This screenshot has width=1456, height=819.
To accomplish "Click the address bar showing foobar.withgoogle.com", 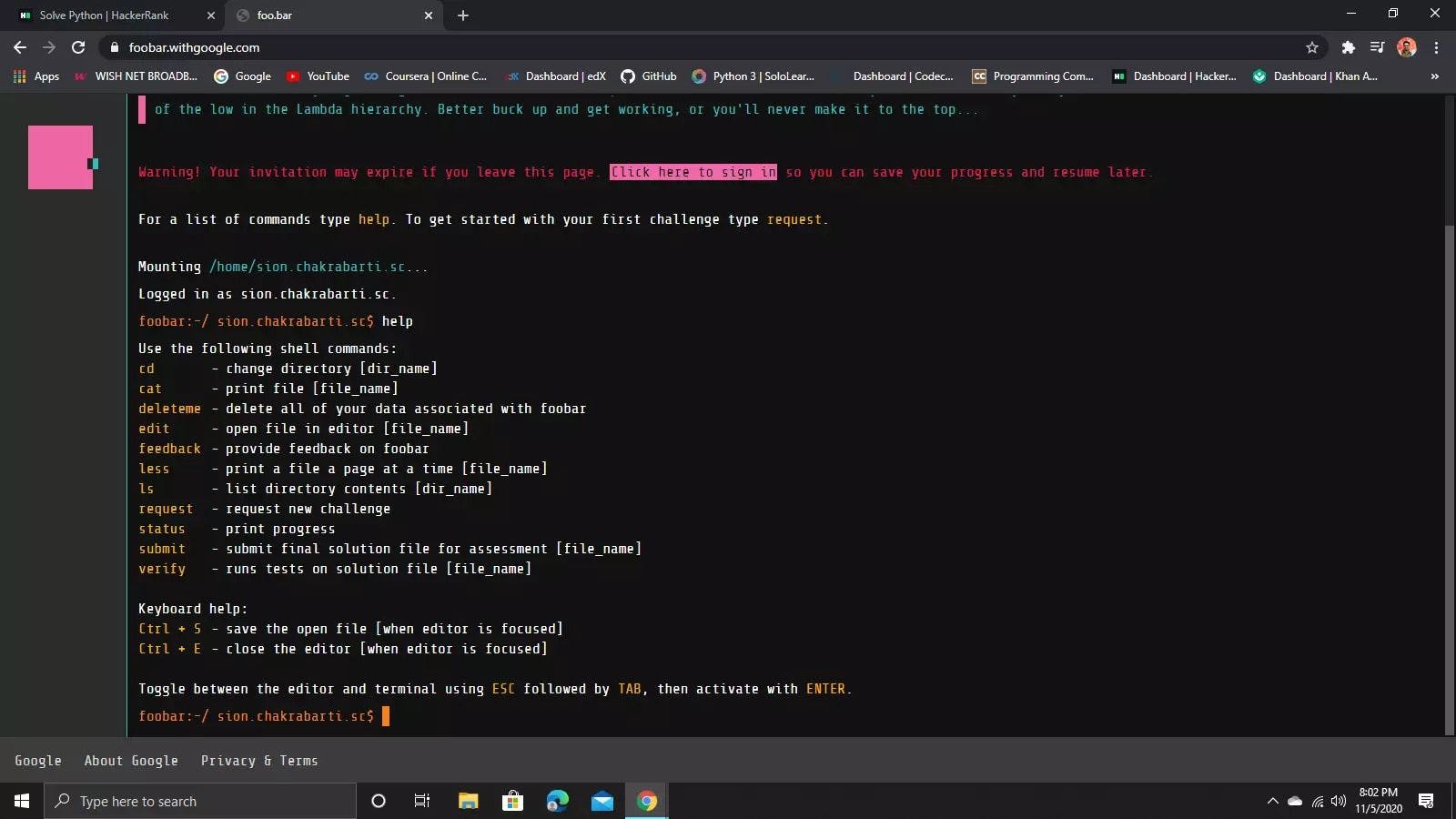I will pos(637,47).
